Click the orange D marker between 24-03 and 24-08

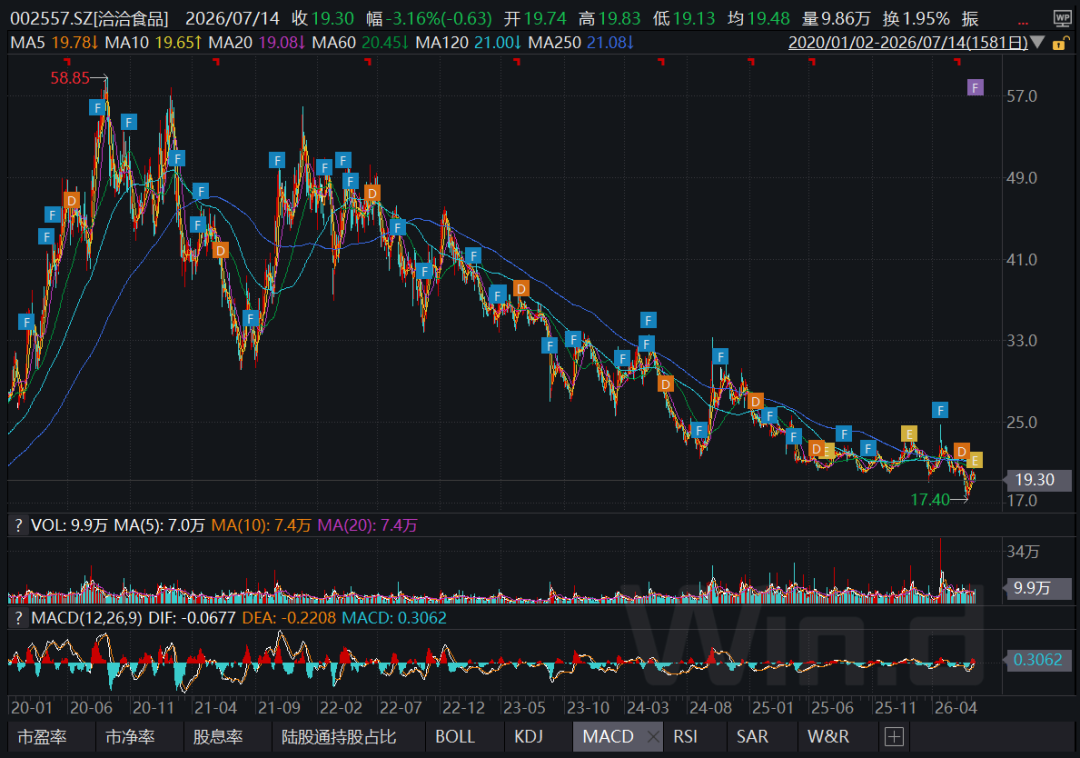tap(665, 384)
